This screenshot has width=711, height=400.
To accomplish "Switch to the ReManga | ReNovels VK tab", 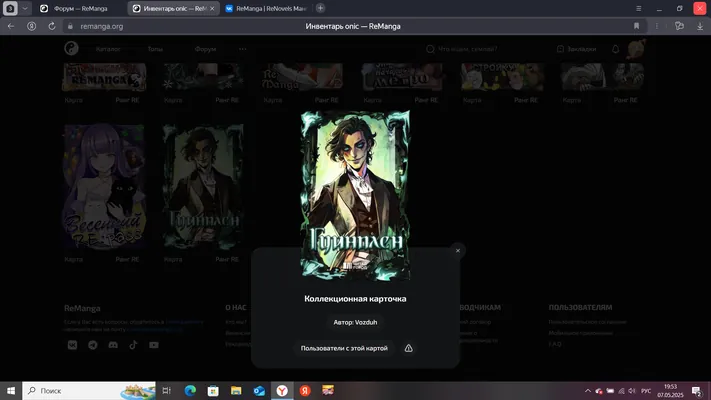I will (x=266, y=8).
